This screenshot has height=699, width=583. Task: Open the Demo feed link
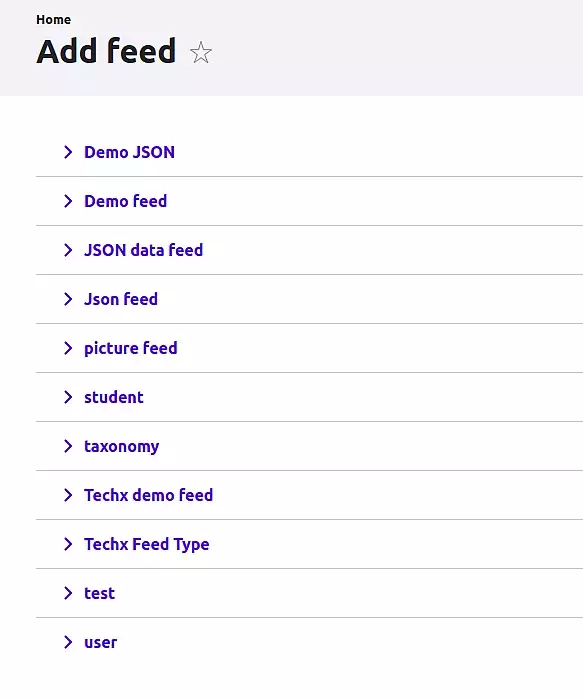pyautogui.click(x=126, y=201)
